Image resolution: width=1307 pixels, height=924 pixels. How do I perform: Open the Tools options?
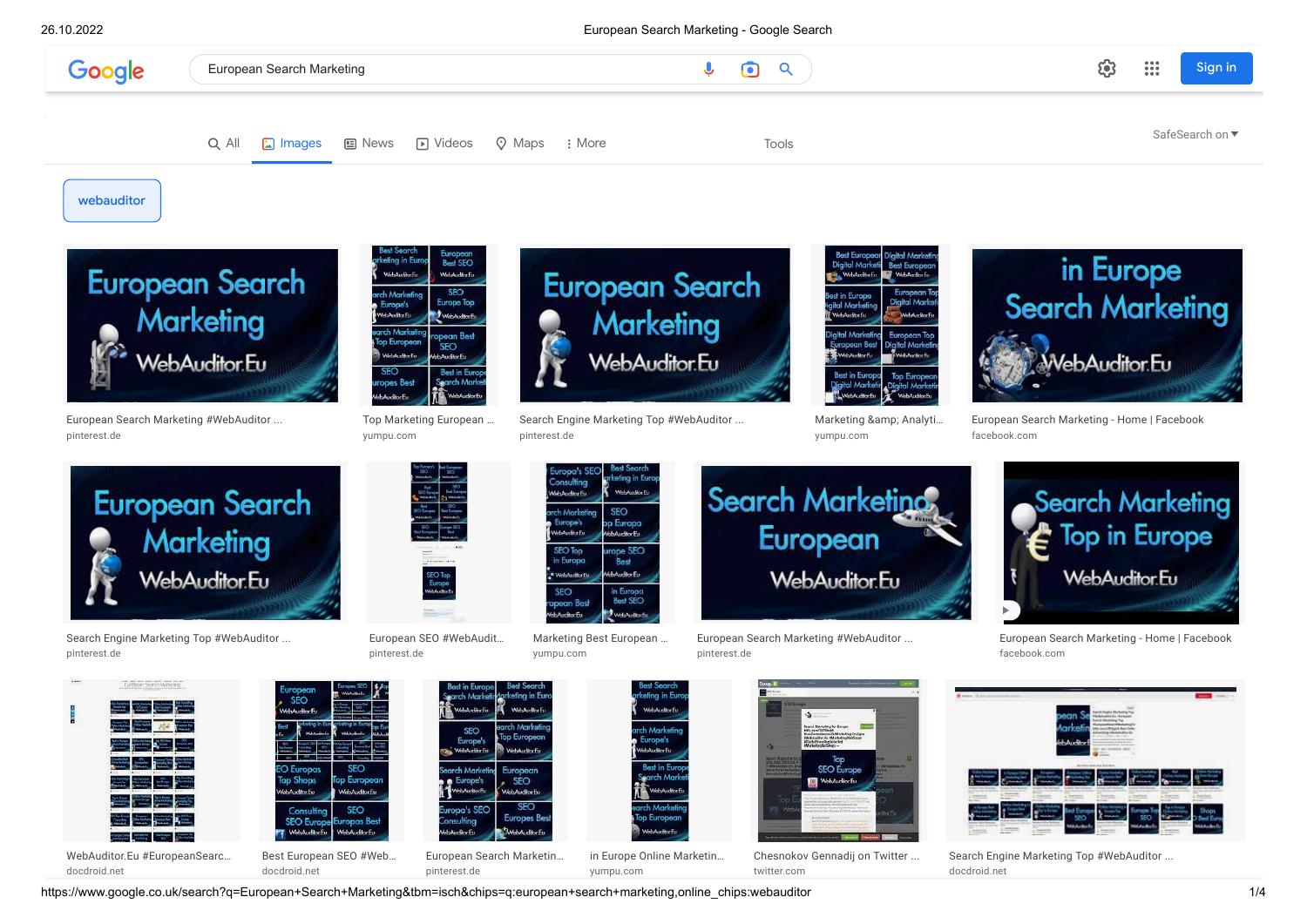777,144
